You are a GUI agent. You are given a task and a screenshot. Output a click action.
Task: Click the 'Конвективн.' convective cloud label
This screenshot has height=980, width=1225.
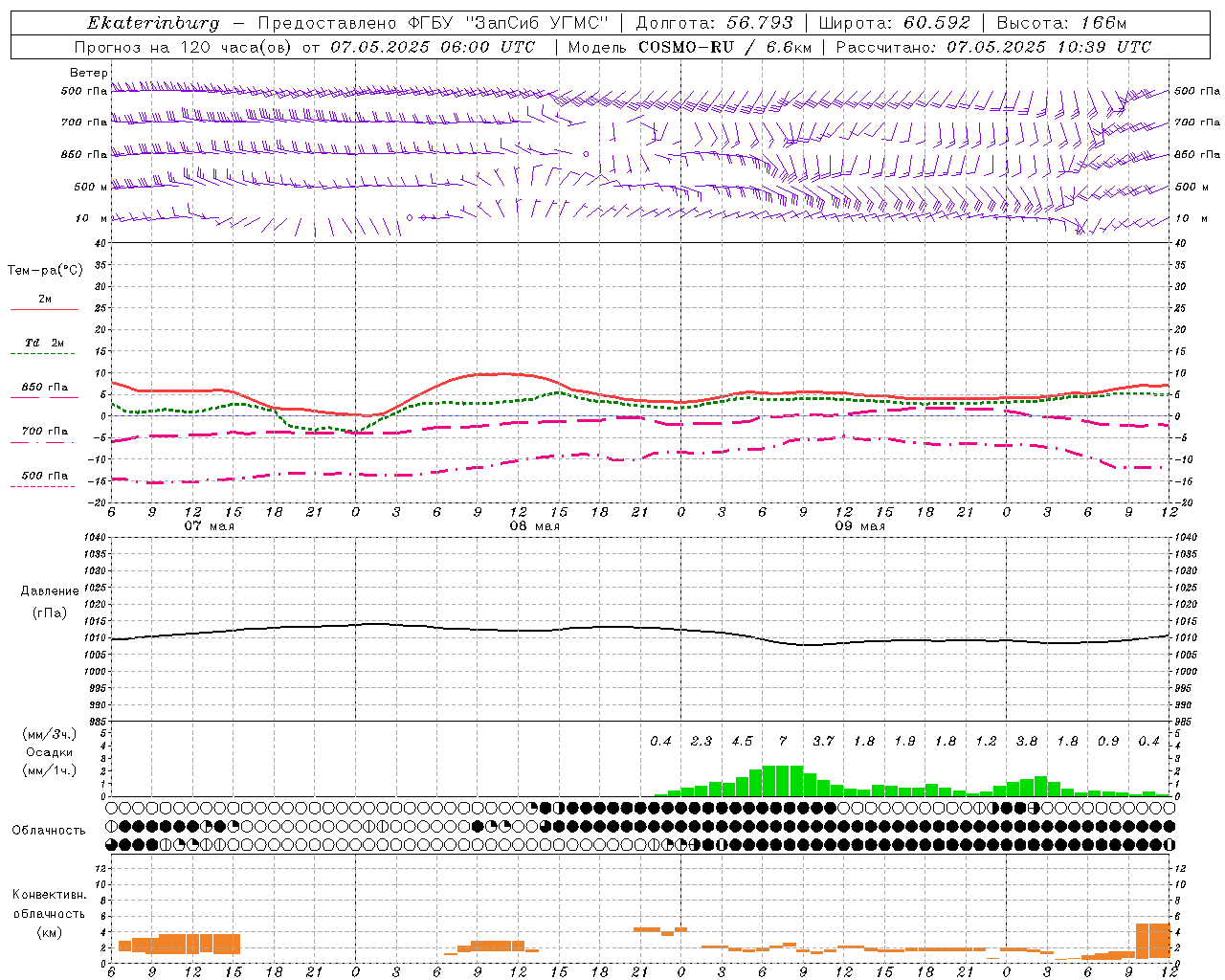tap(50, 895)
